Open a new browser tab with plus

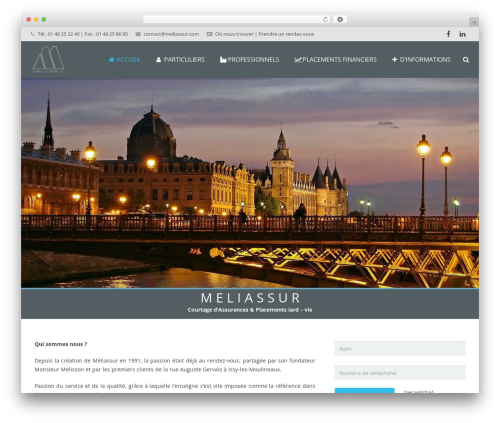point(474,22)
